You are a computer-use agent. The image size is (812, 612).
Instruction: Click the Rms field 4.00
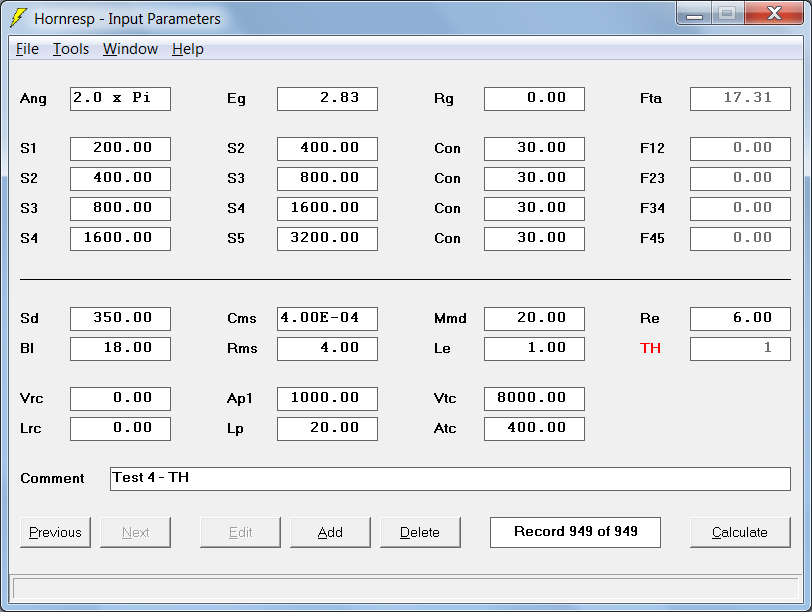coord(327,349)
